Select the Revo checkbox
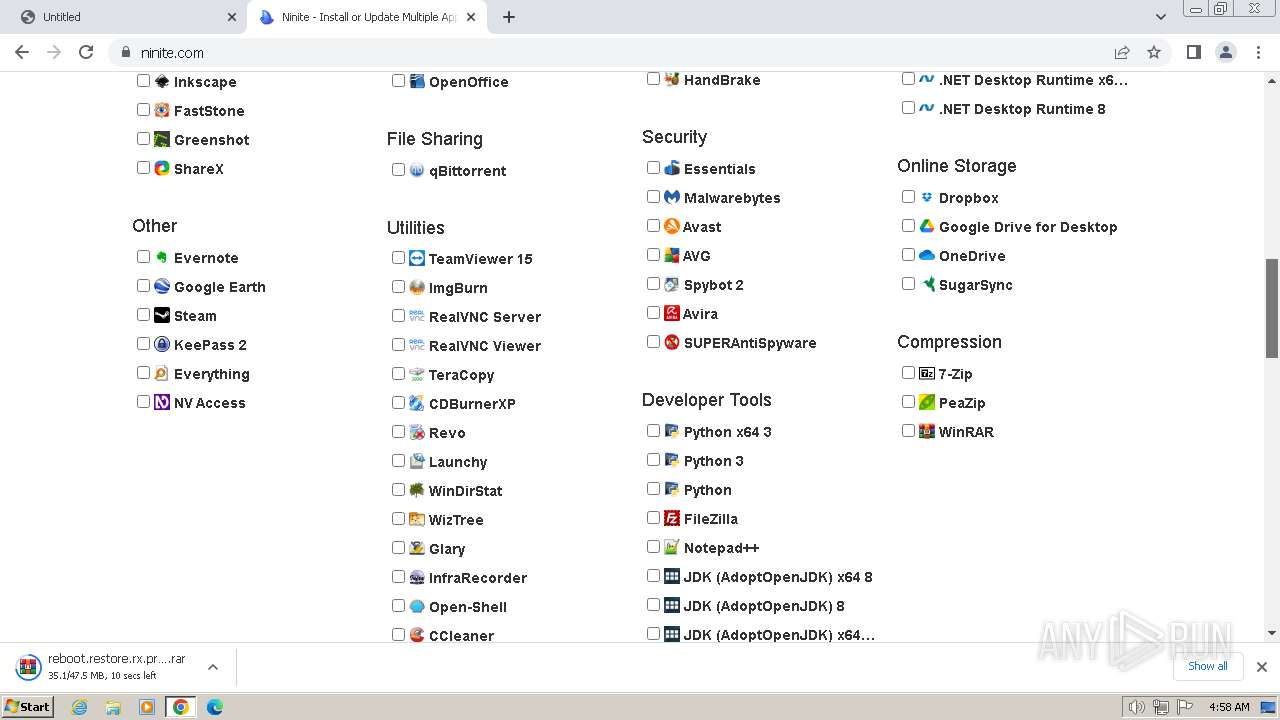The width and height of the screenshot is (1280, 720). [x=398, y=432]
